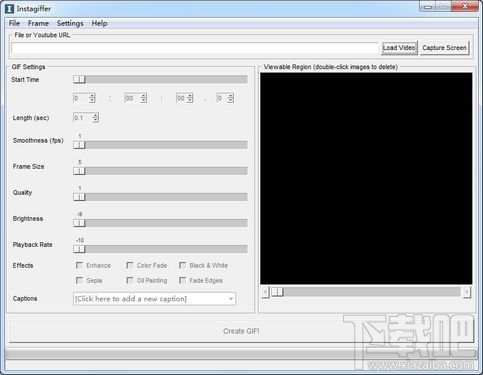The height and width of the screenshot is (375, 483).
Task: Open the Settings menu
Action: pyautogui.click(x=70, y=23)
